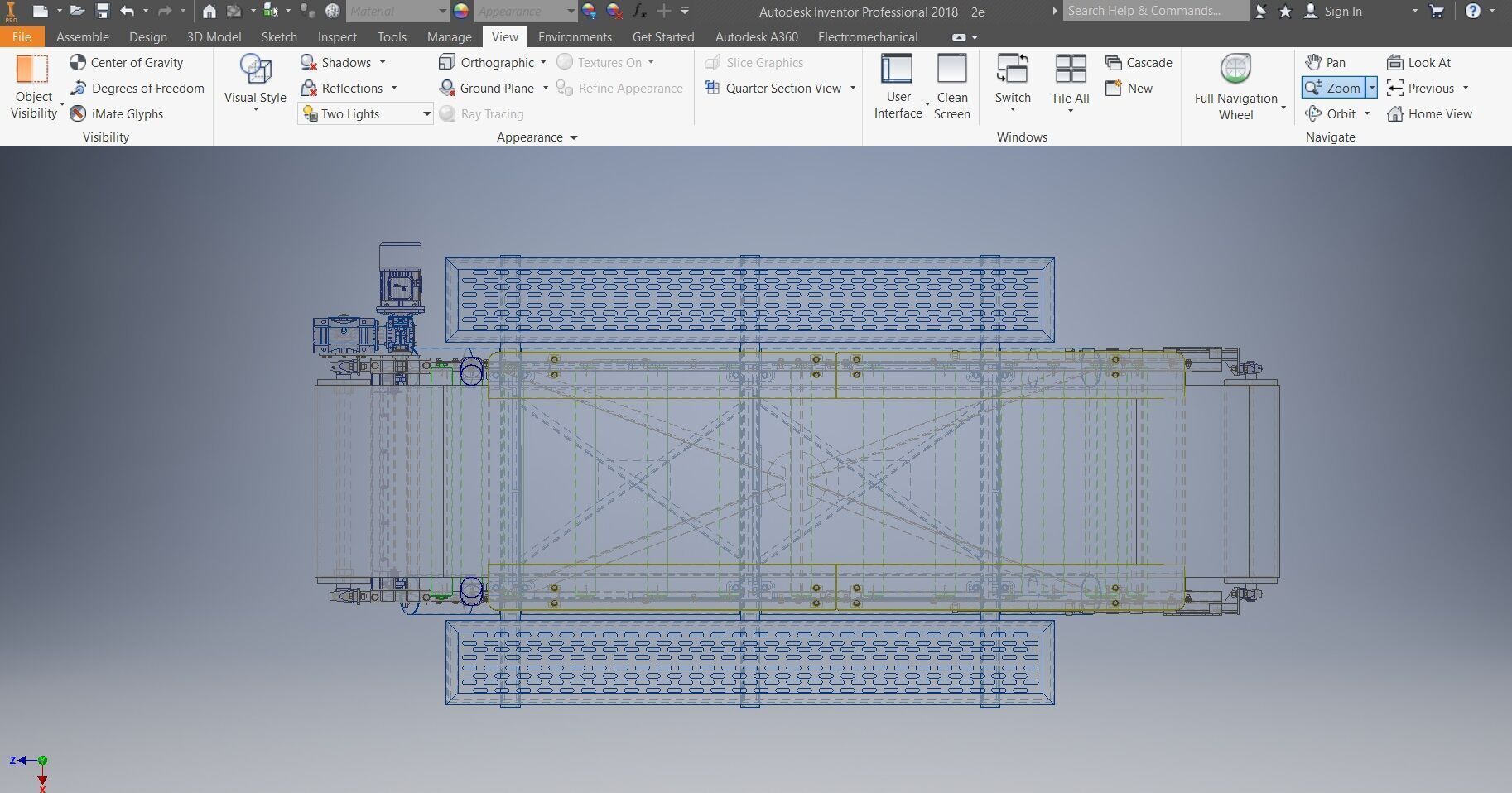Click the Zoom button
1512x793 pixels.
(1333, 88)
